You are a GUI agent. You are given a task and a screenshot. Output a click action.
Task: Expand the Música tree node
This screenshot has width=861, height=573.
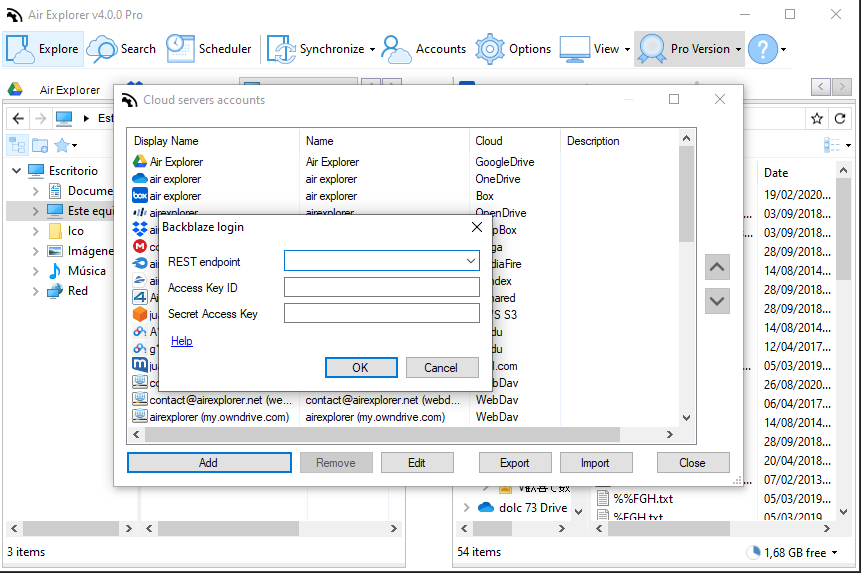(36, 271)
